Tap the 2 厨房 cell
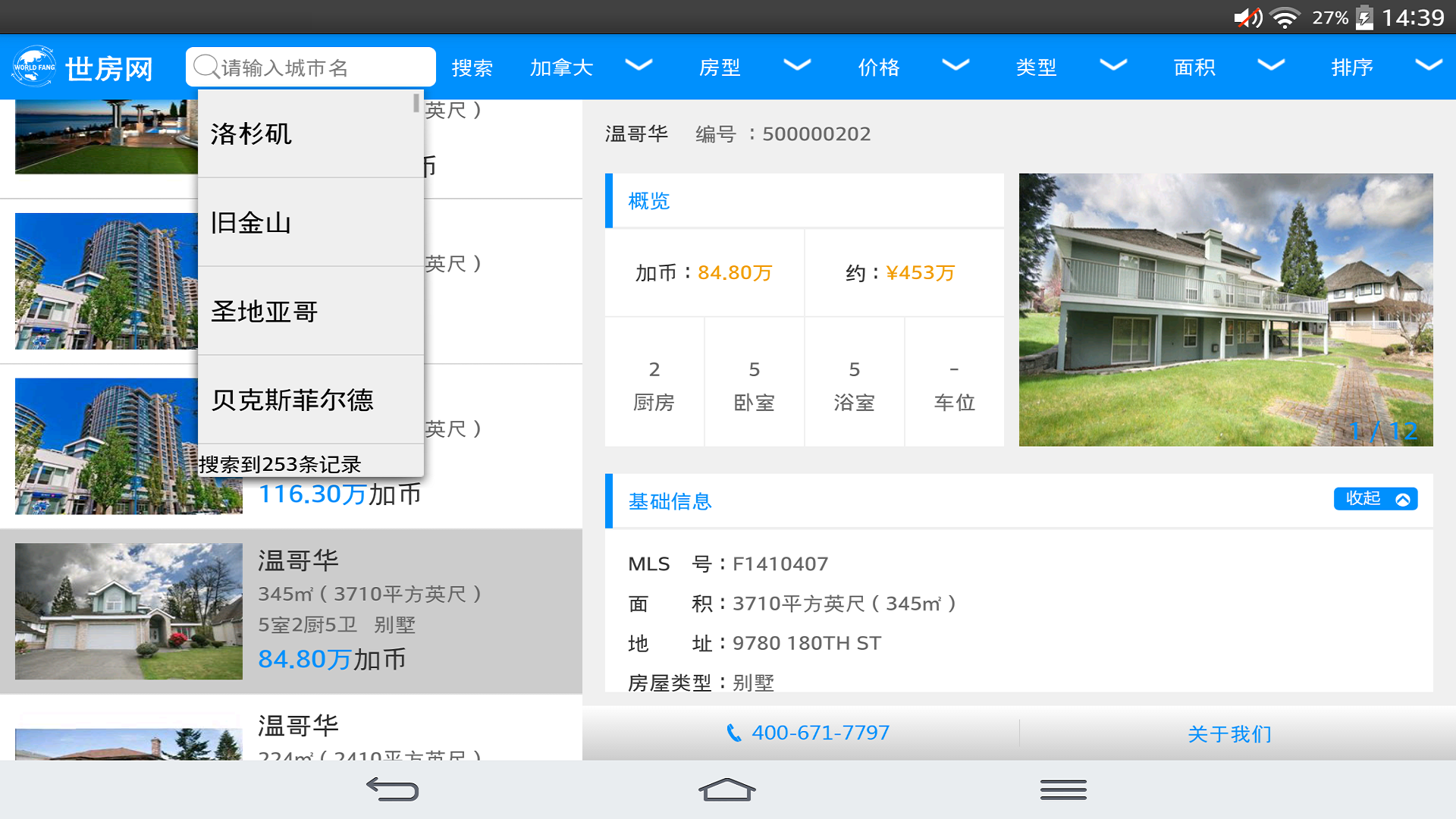Viewport: 1456px width, 819px height. pyautogui.click(x=654, y=383)
